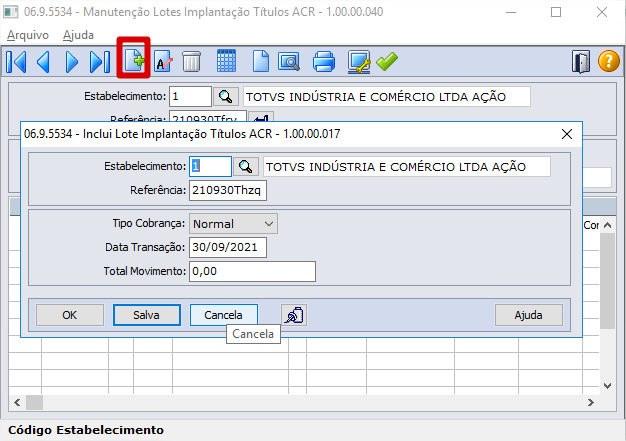This screenshot has width=626, height=441.
Task: Click the blank page icon in toolbar
Action: click(261, 61)
